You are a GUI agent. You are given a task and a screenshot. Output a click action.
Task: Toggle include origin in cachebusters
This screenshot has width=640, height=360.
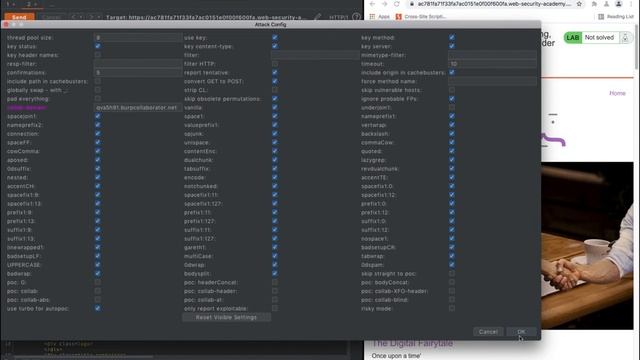(452, 72)
